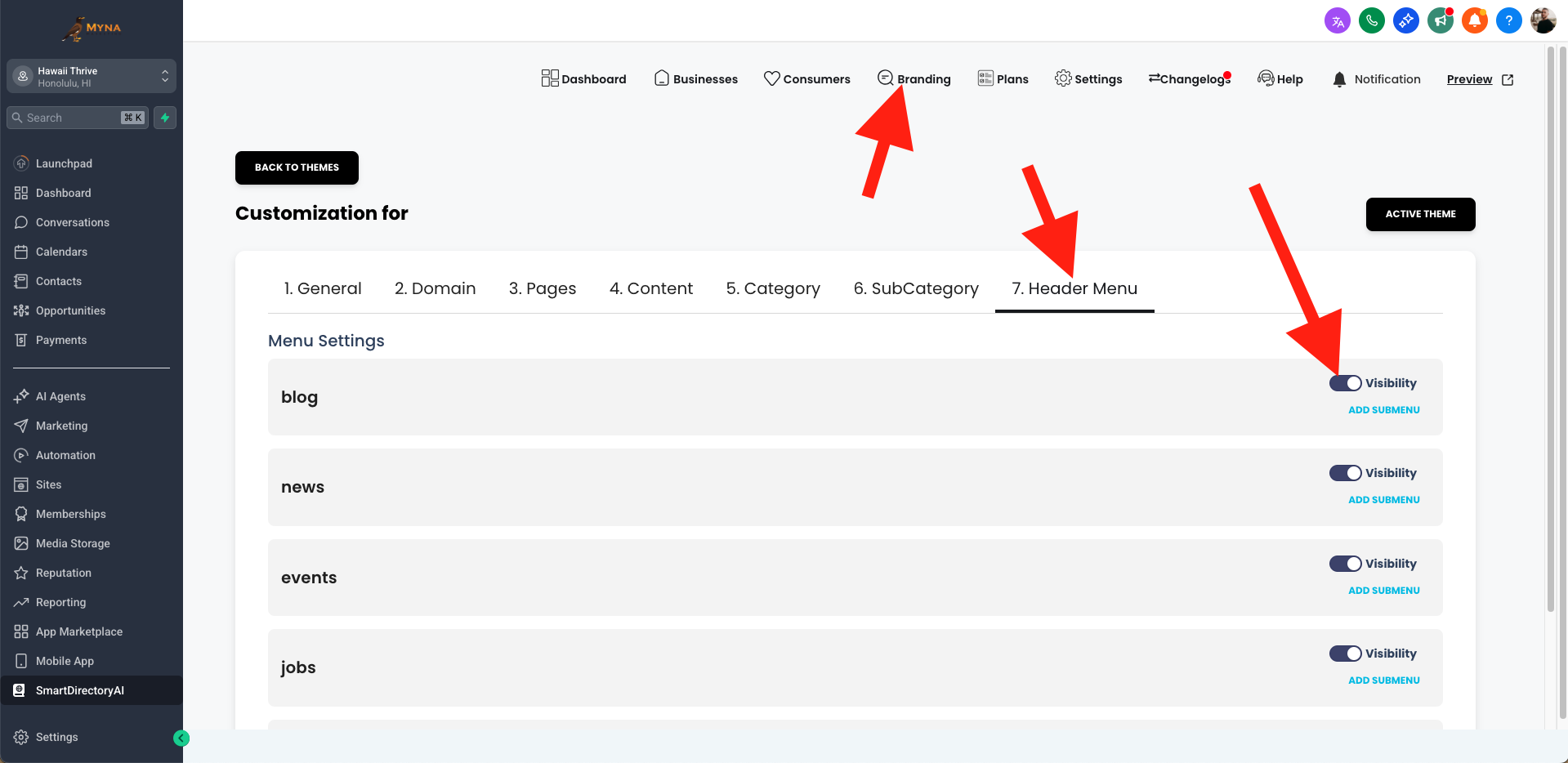Viewport: 1568px width, 763px height.
Task: Toggle Visibility for the news menu
Action: (x=1345, y=473)
